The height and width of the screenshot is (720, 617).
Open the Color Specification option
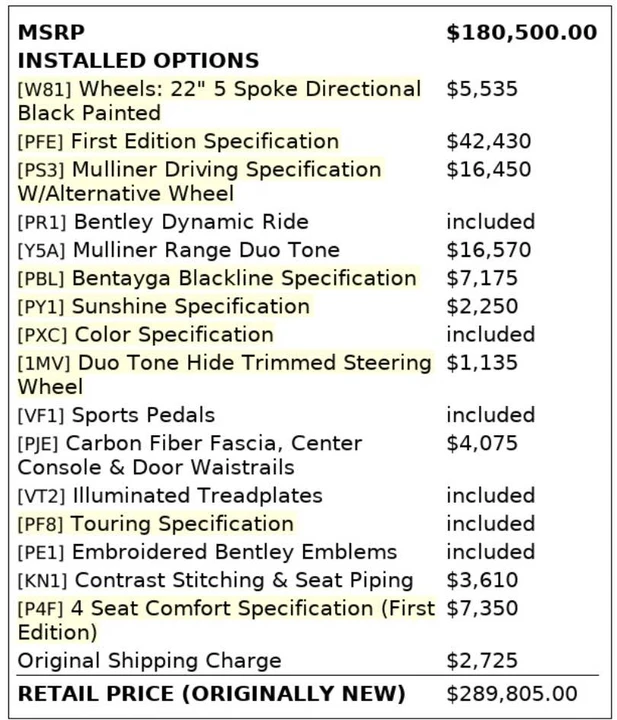point(146,334)
